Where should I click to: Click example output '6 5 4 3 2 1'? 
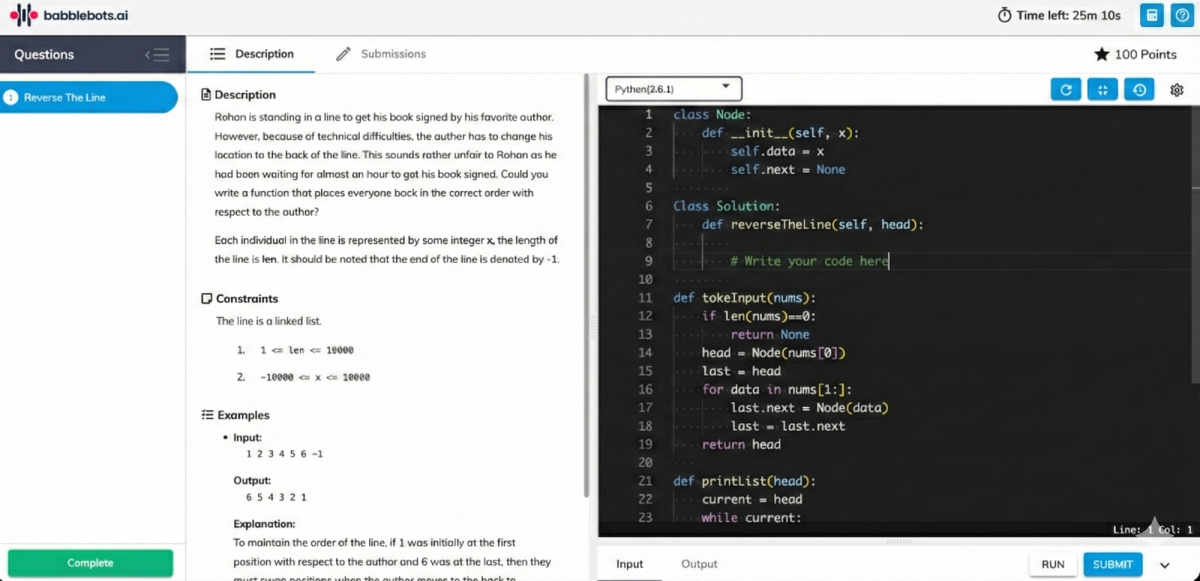point(276,497)
